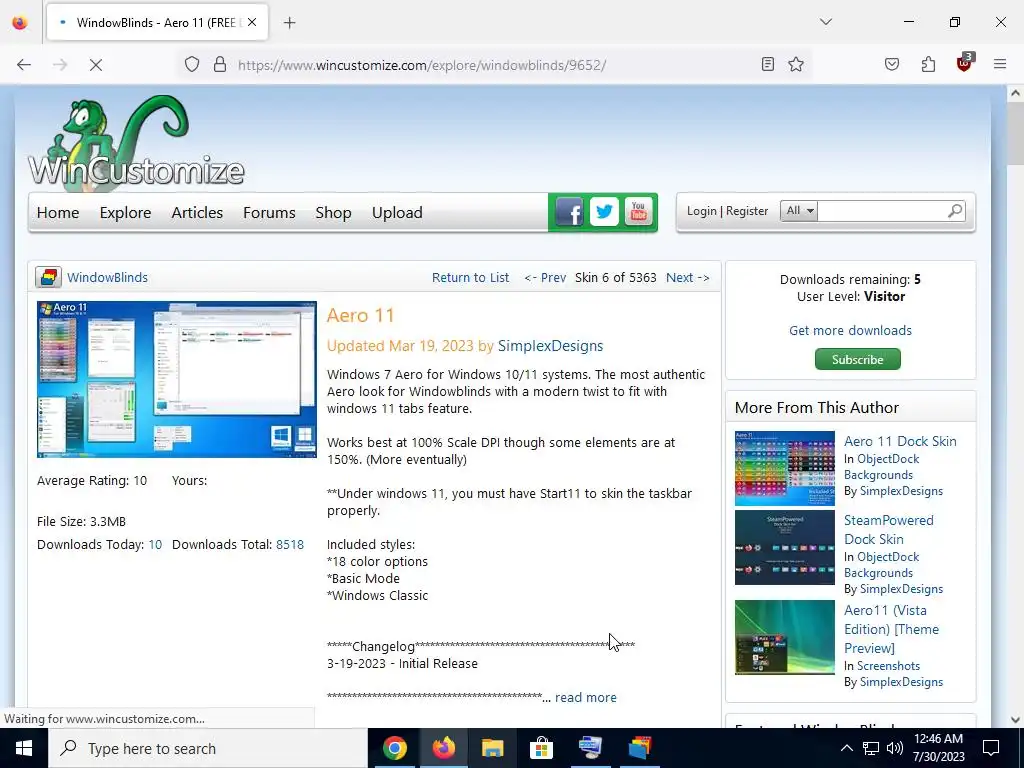Open Firefox application hamburger menu
The height and width of the screenshot is (768, 1024).
click(1000, 64)
